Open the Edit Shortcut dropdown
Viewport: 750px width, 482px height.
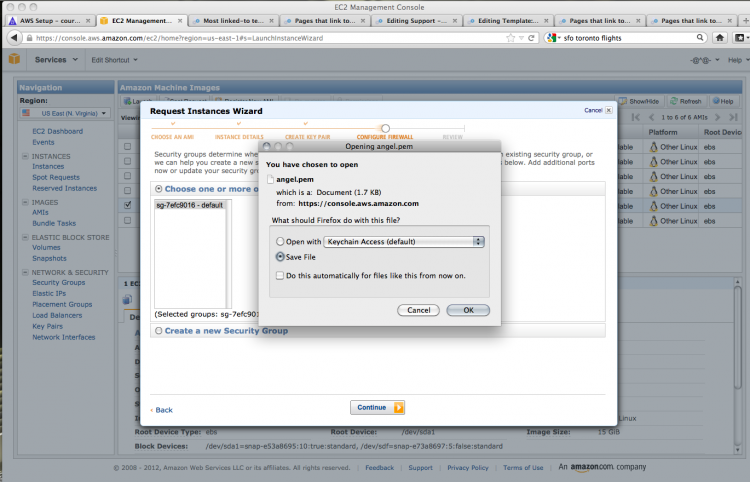(x=114, y=60)
